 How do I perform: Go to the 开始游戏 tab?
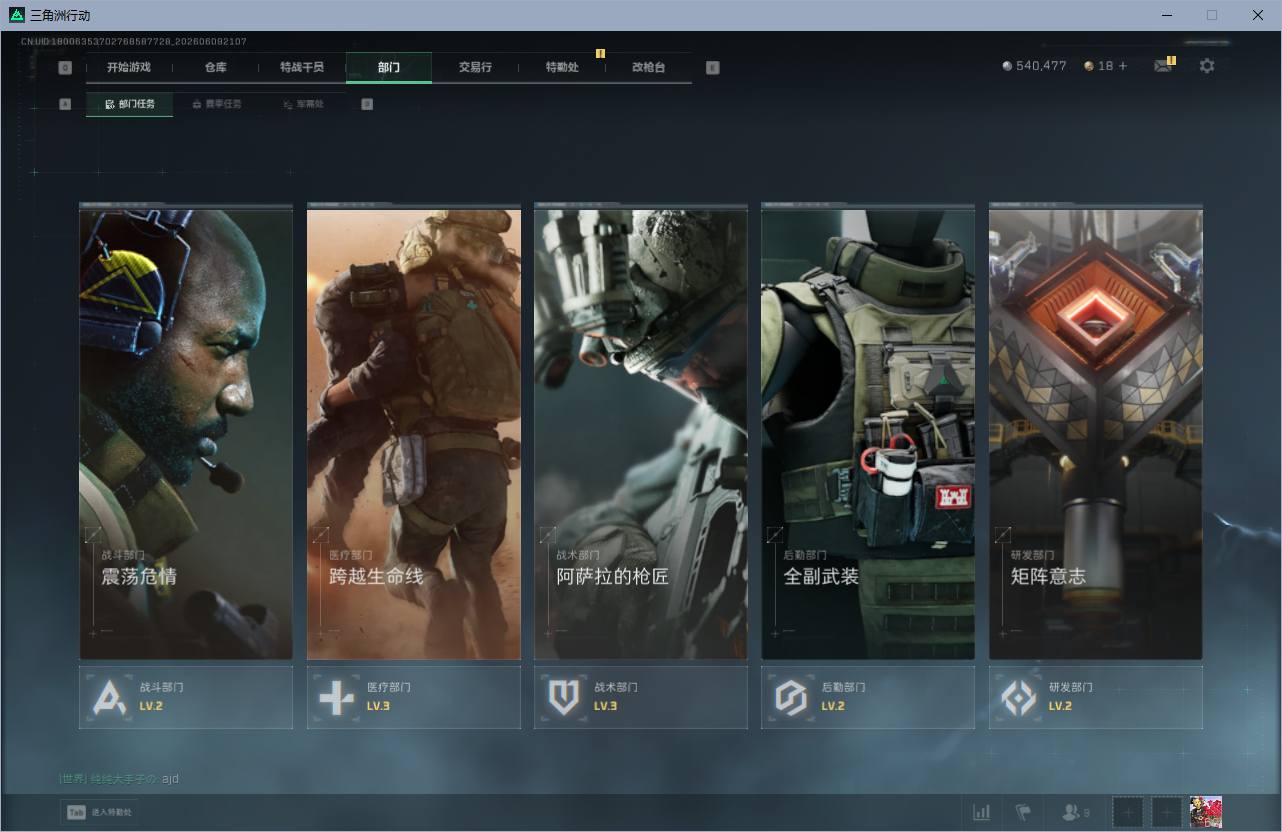click(129, 67)
